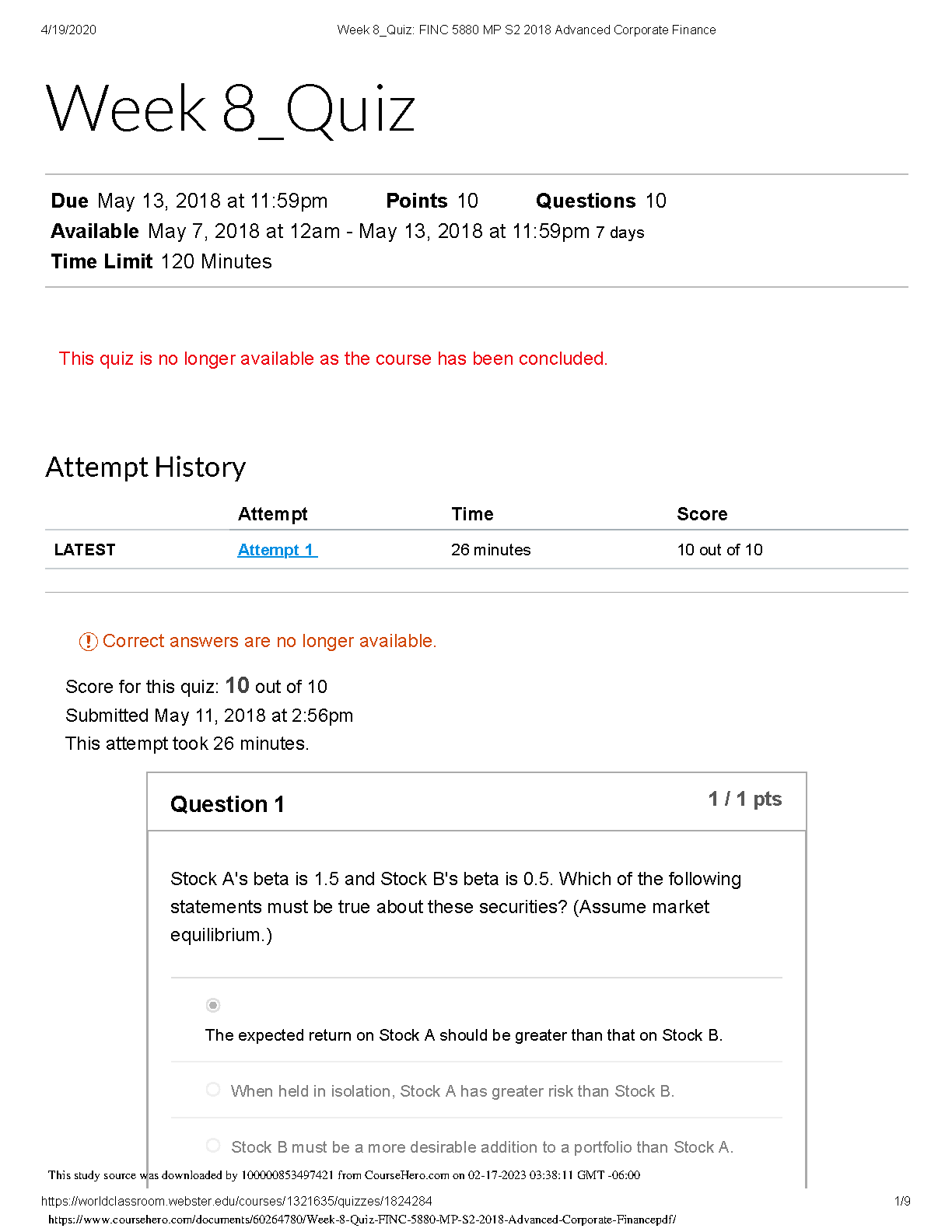Click the Question 1 header
This screenshot has width=952, height=1232.
(x=227, y=804)
